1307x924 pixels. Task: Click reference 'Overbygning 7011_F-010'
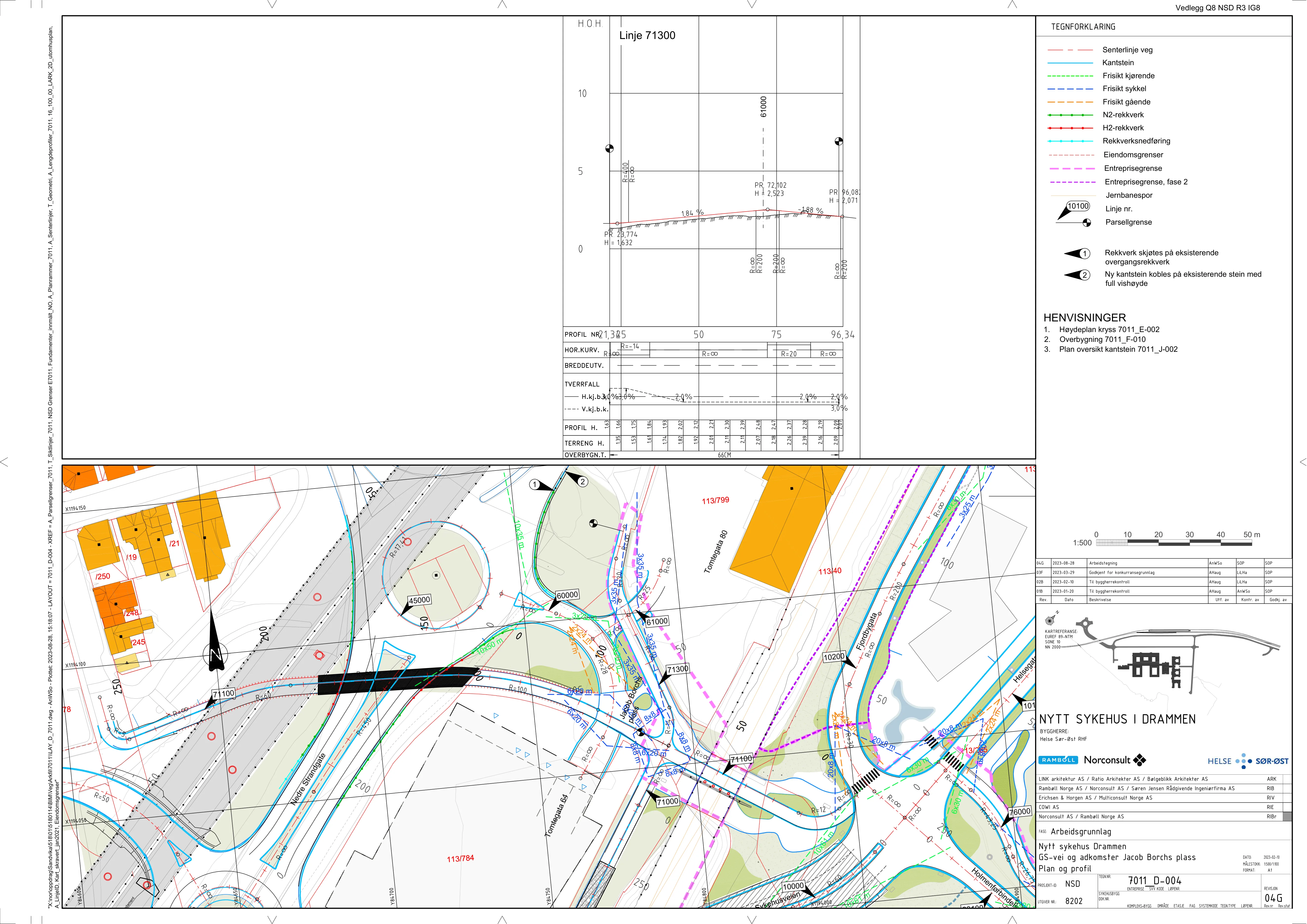(x=1102, y=339)
